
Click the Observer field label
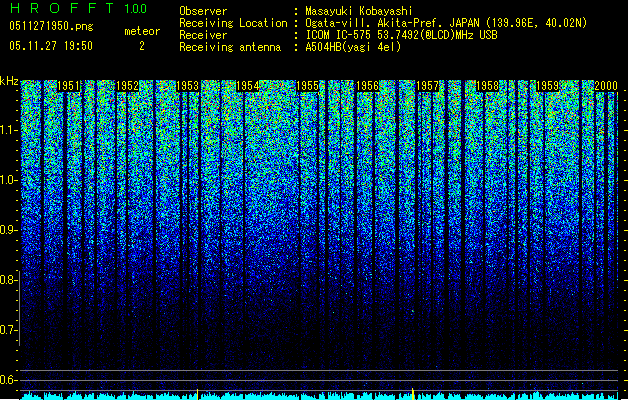pyautogui.click(x=203, y=11)
